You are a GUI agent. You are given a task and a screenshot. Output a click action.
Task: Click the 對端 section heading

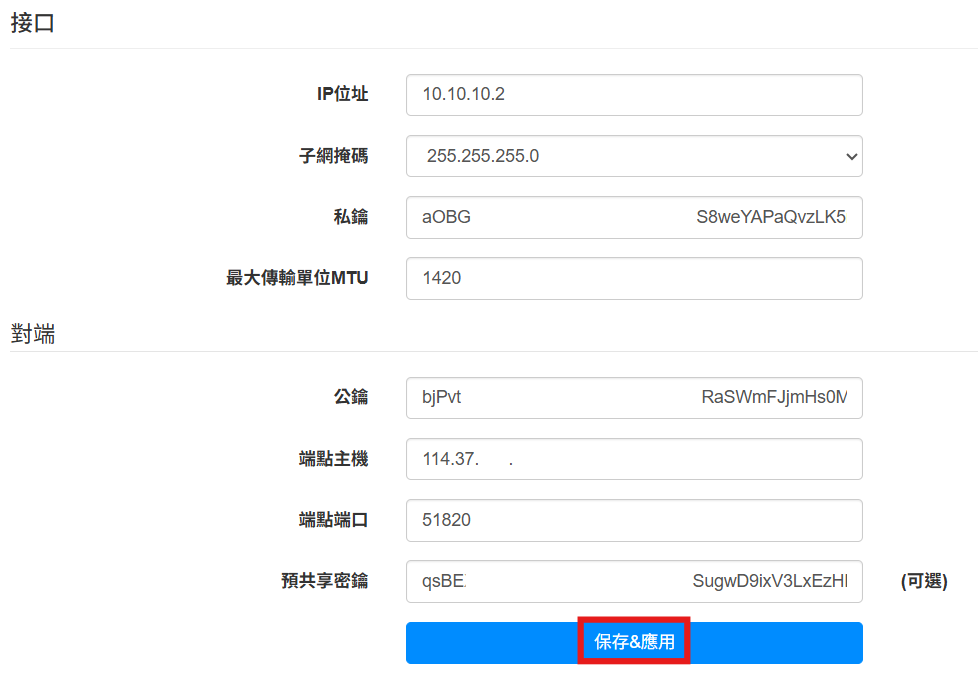coord(32,335)
